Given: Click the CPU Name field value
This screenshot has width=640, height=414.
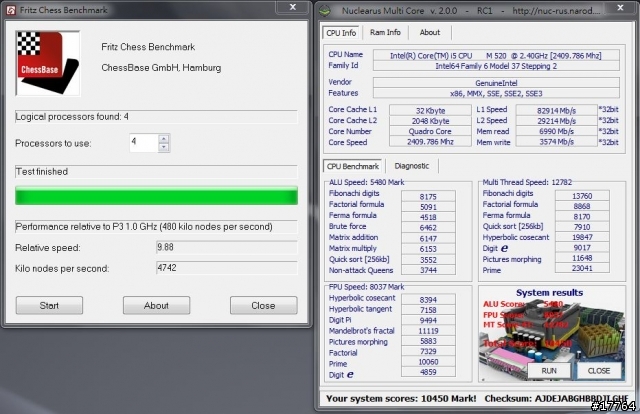Looking at the screenshot, I should 496,56.
